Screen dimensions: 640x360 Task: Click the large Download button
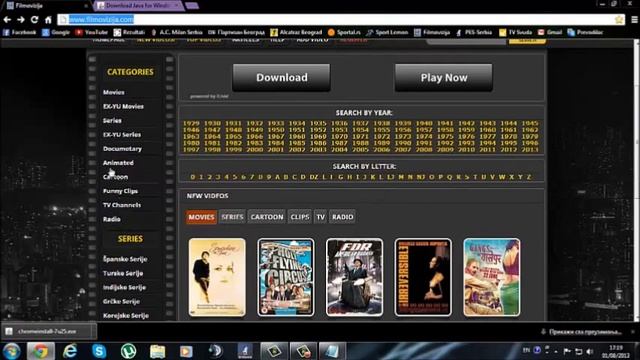click(282, 78)
